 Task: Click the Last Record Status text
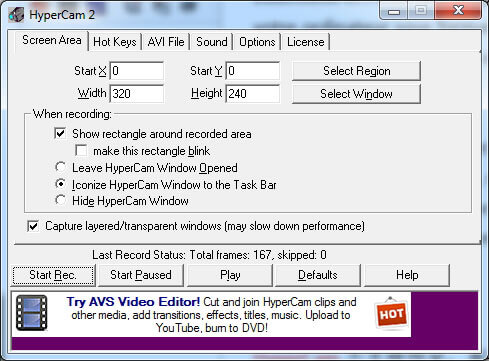click(209, 255)
